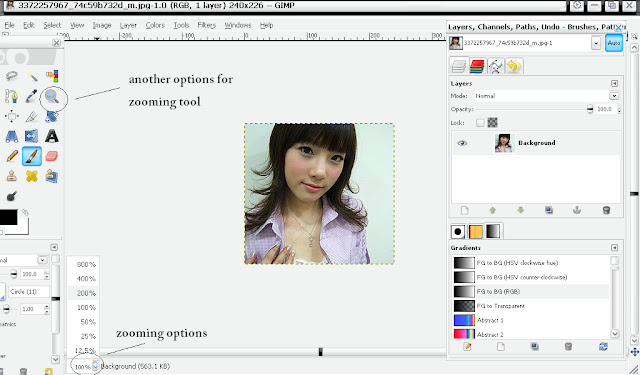Select the Text tool
Viewport: 640px width, 375px height.
coord(52,136)
